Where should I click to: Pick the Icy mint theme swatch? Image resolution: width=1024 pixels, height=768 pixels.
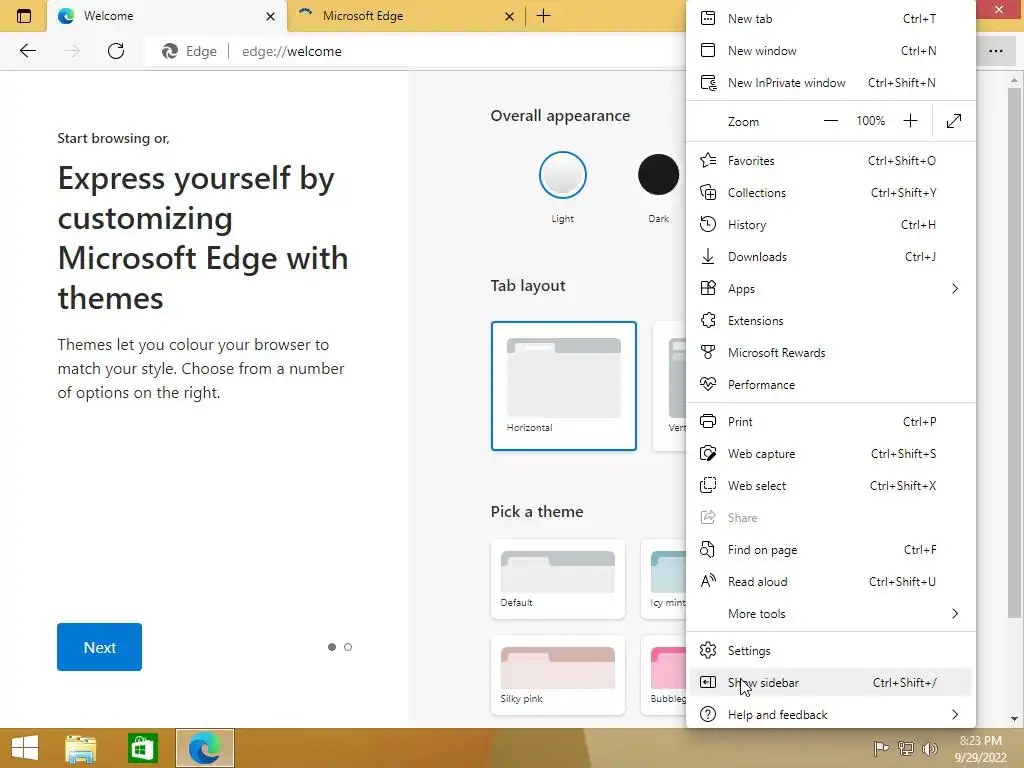click(x=664, y=579)
